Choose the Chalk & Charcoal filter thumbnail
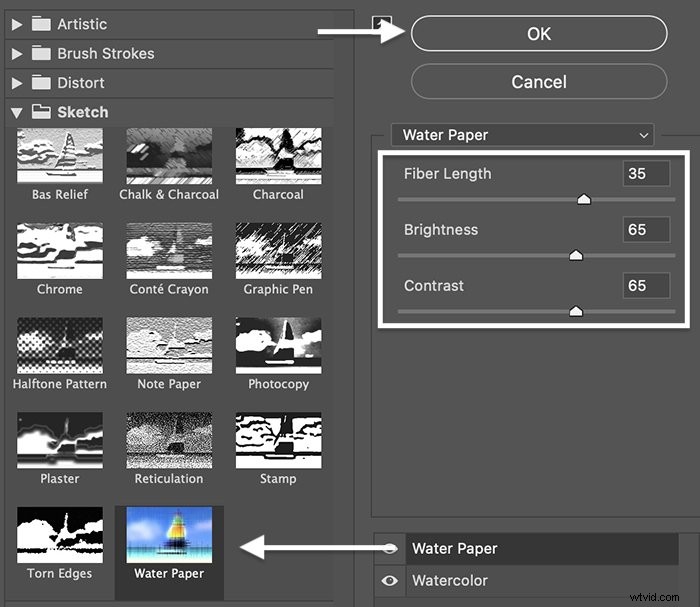 click(169, 156)
